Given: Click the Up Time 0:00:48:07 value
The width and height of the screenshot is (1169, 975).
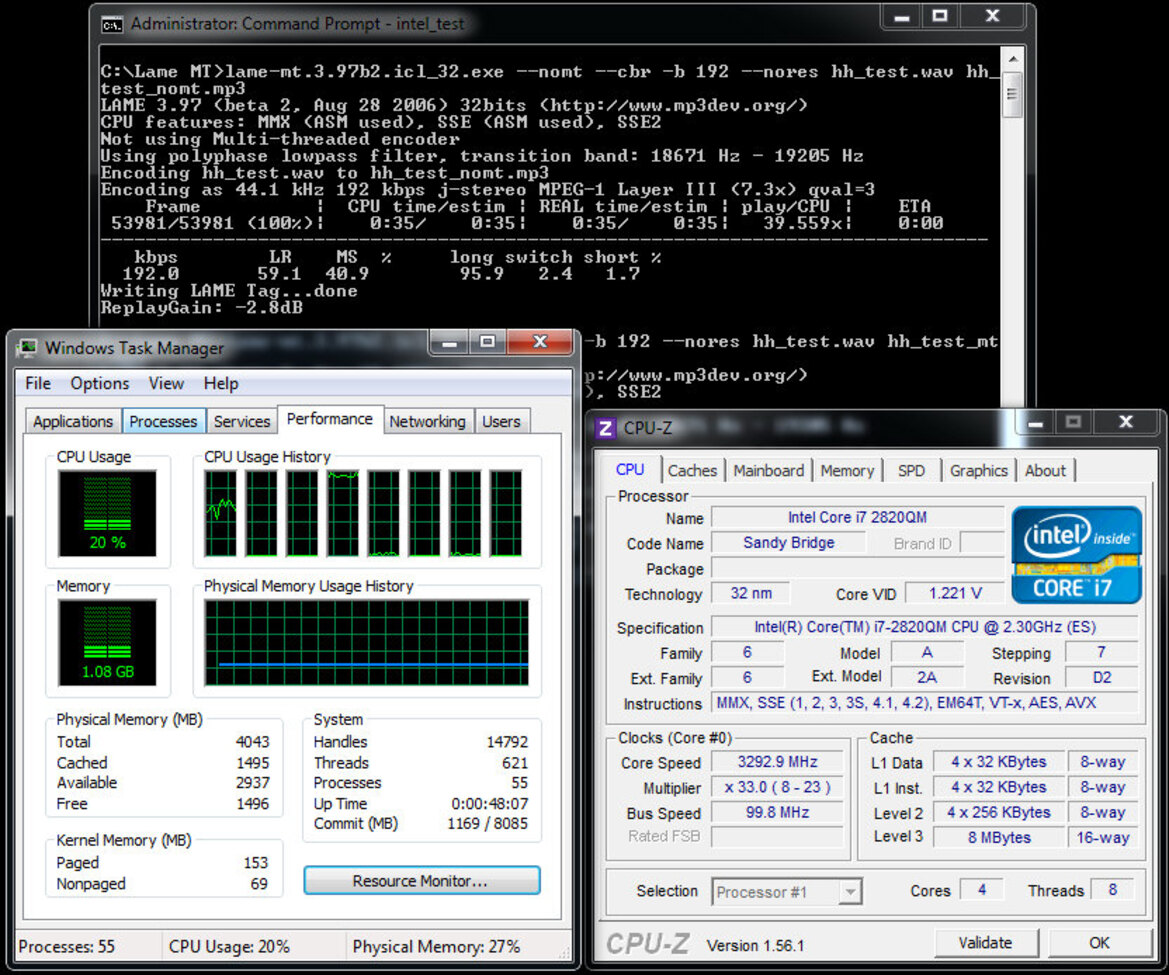Looking at the screenshot, I should 489,804.
